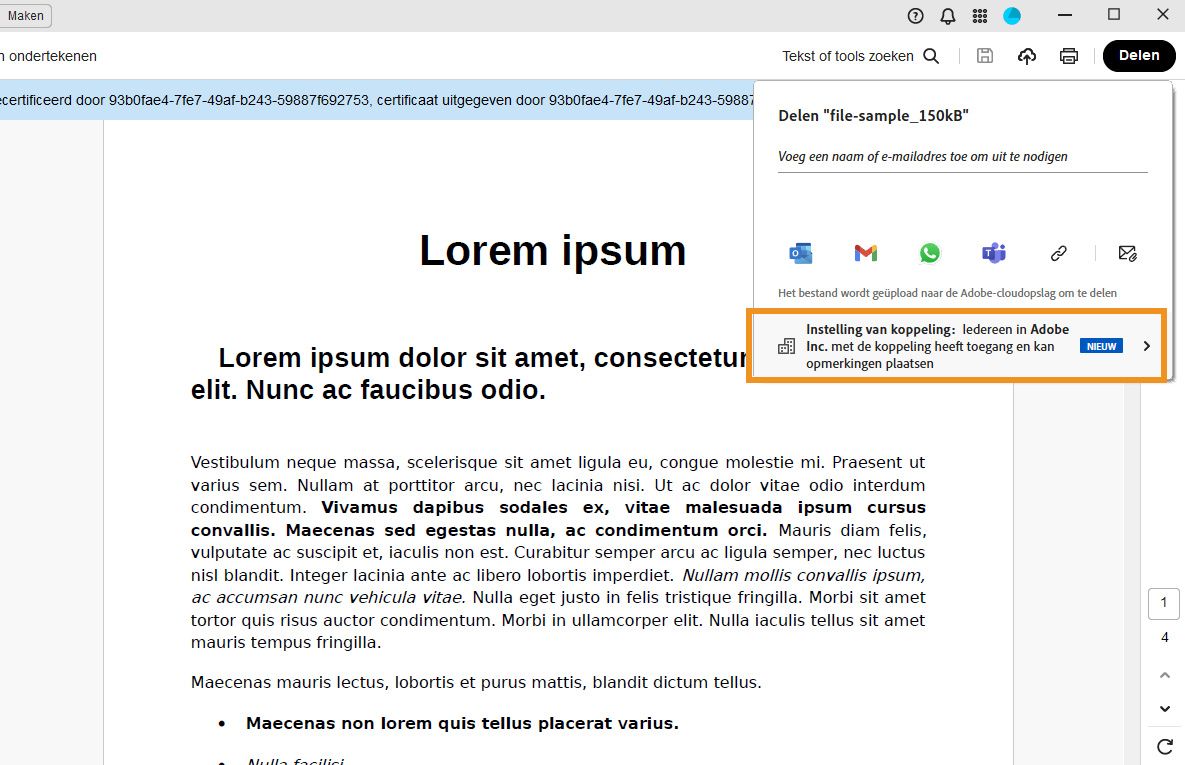Screen dimensions: 1185x765
Task: Open the apps grid menu
Action: [x=979, y=15]
